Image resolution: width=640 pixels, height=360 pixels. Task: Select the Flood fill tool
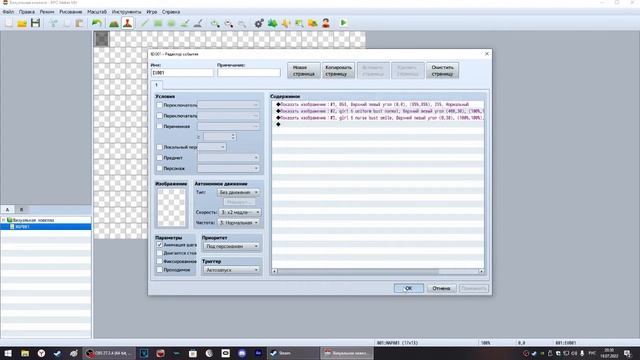[x=184, y=23]
